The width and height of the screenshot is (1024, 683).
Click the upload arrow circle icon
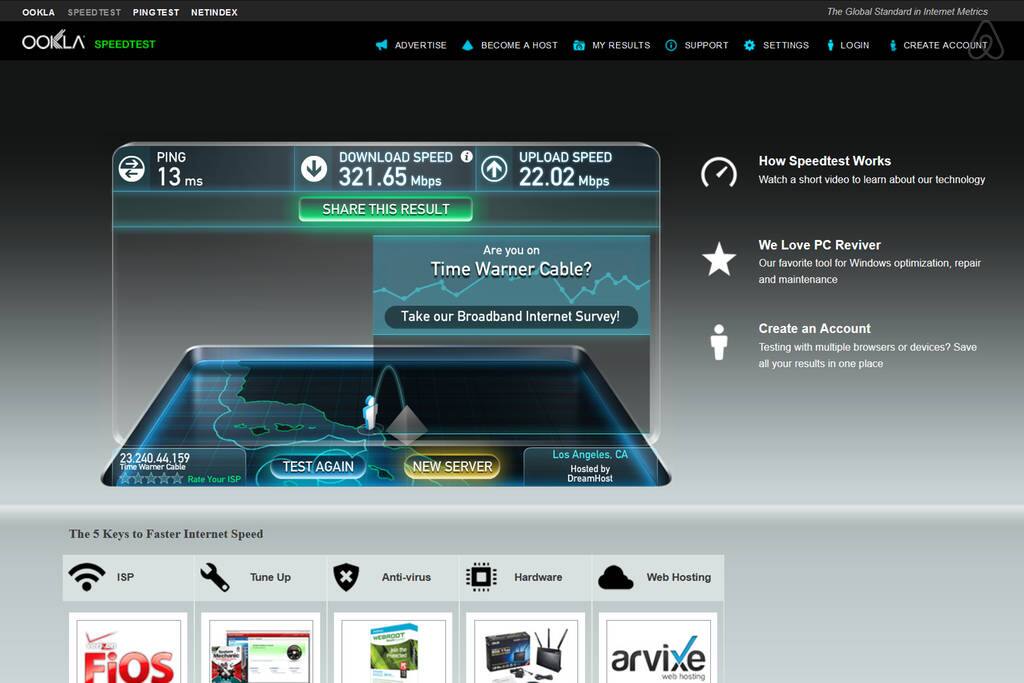point(494,168)
